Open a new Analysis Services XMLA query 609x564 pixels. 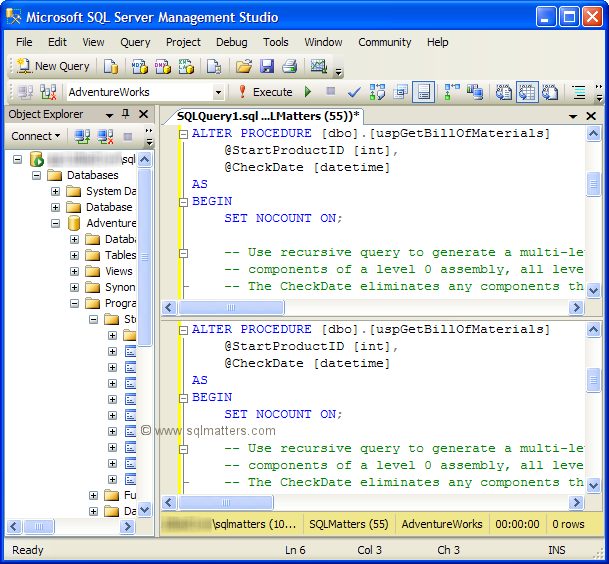186,66
